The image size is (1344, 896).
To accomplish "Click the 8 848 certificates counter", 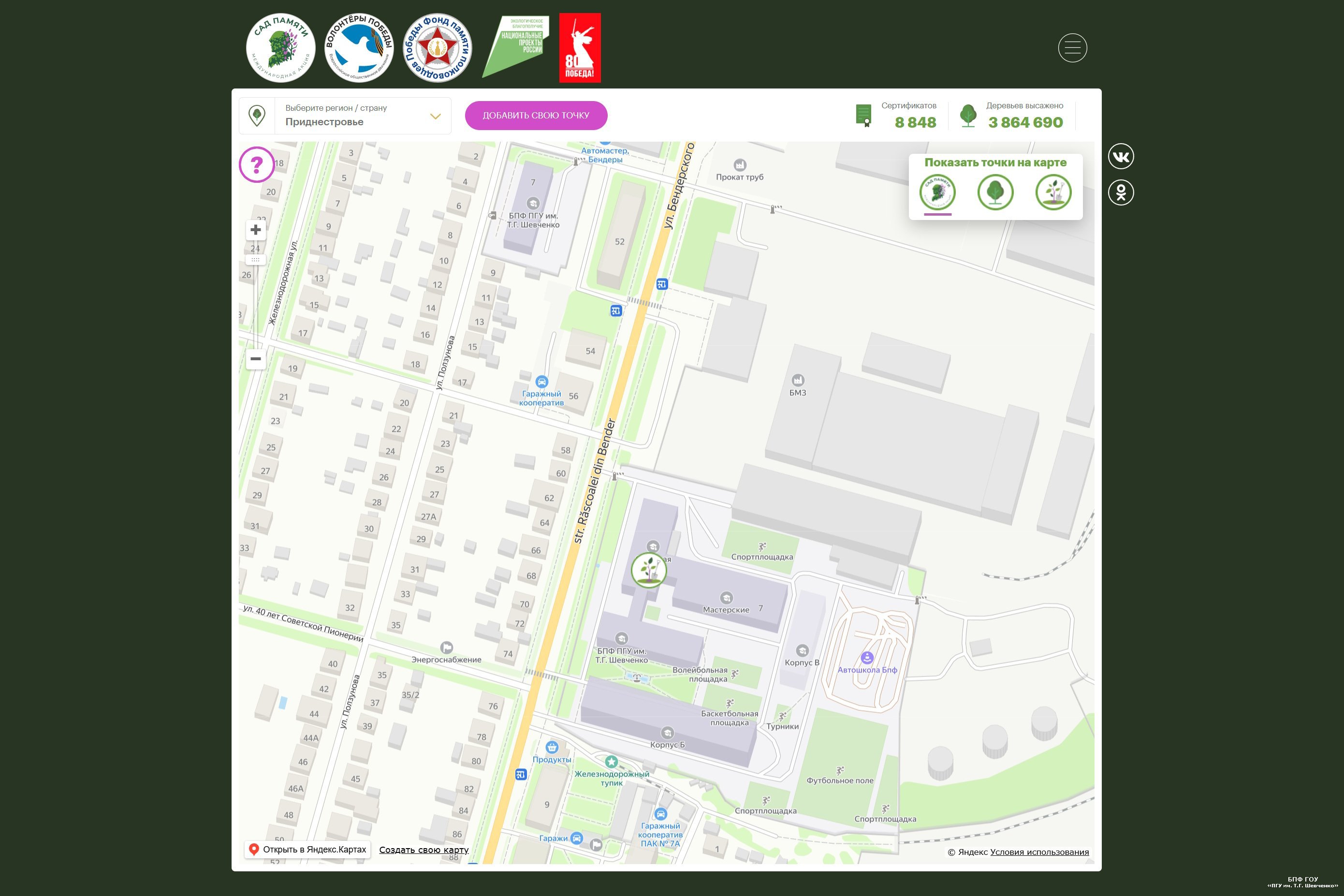I will [x=915, y=122].
